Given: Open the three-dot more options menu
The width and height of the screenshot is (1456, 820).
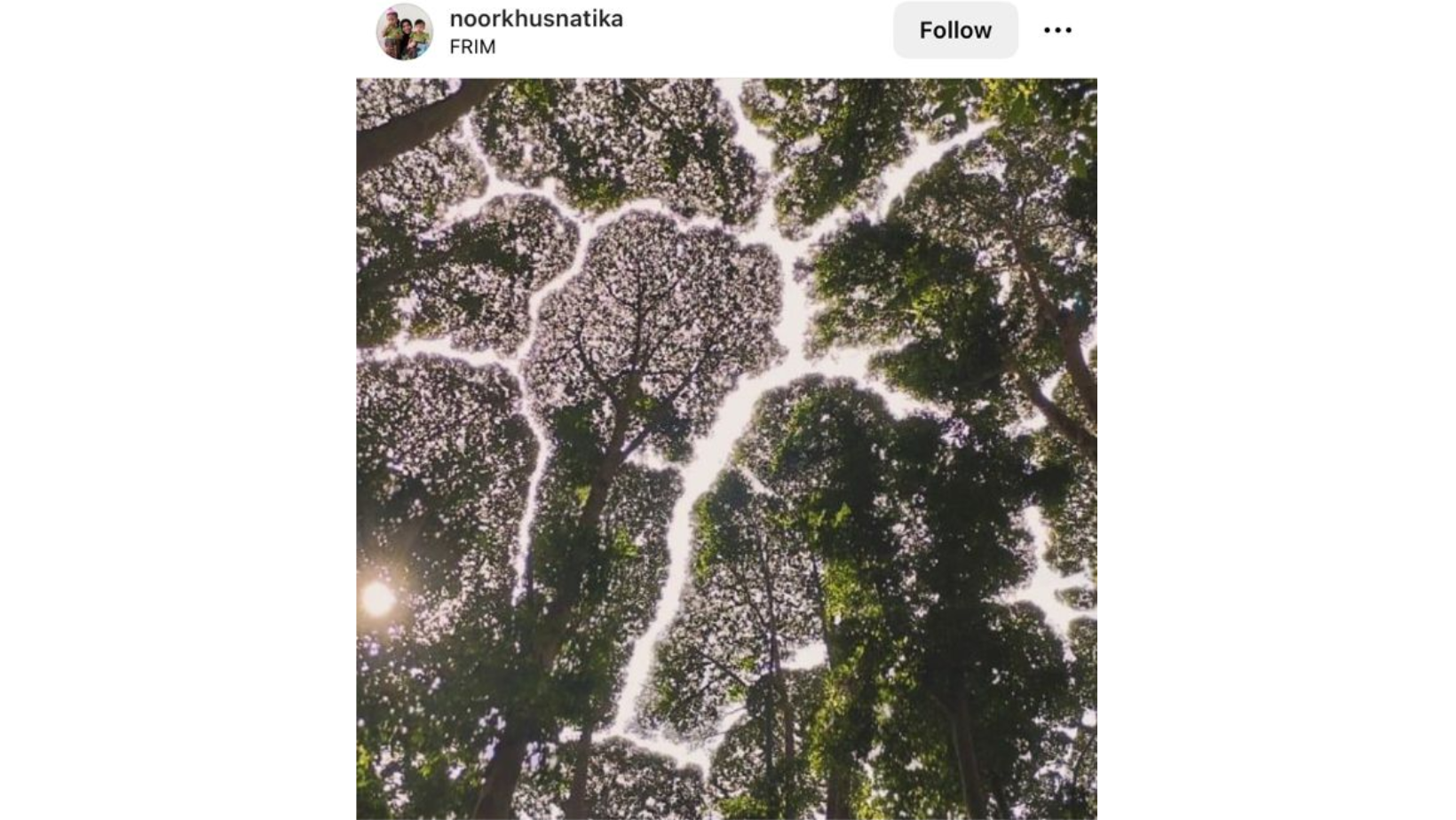Looking at the screenshot, I should [1057, 30].
